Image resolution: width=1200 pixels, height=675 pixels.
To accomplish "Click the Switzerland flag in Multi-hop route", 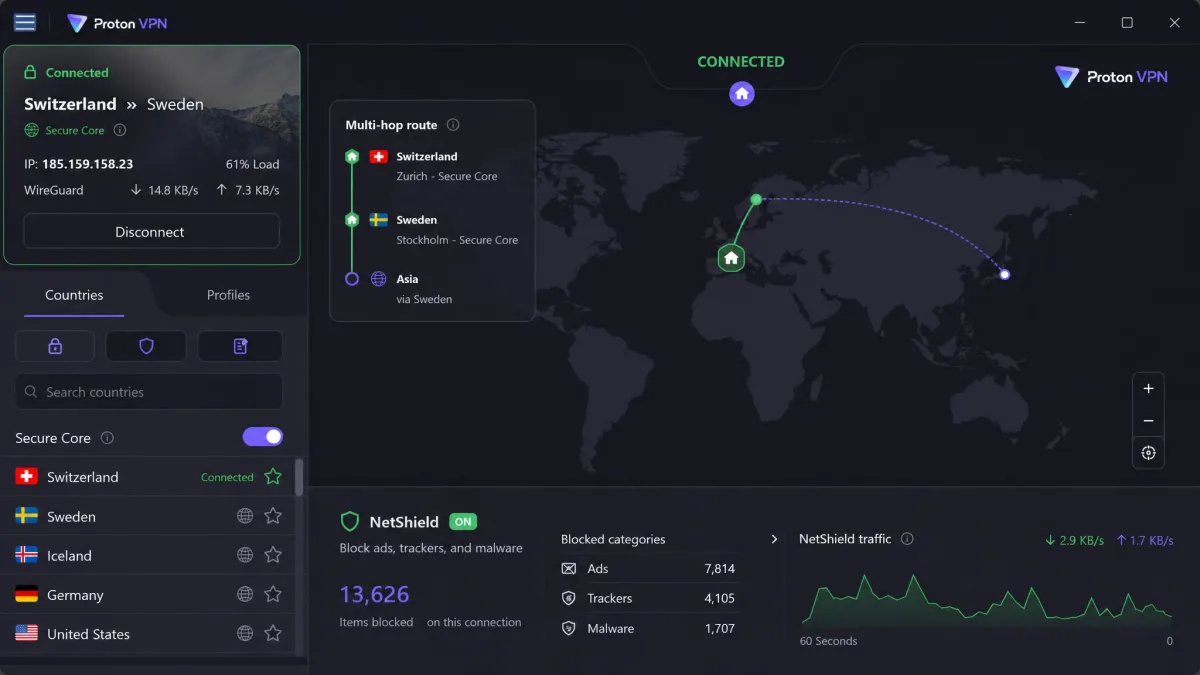I will click(x=379, y=157).
